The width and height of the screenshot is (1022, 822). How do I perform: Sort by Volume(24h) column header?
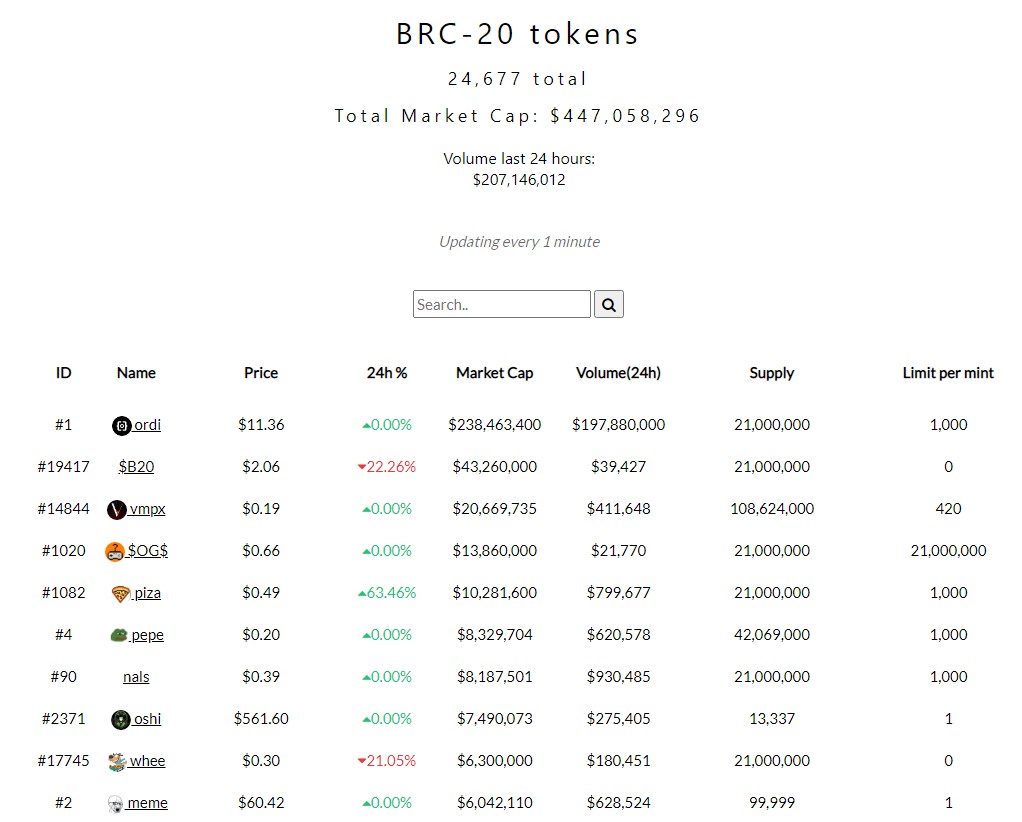point(618,373)
